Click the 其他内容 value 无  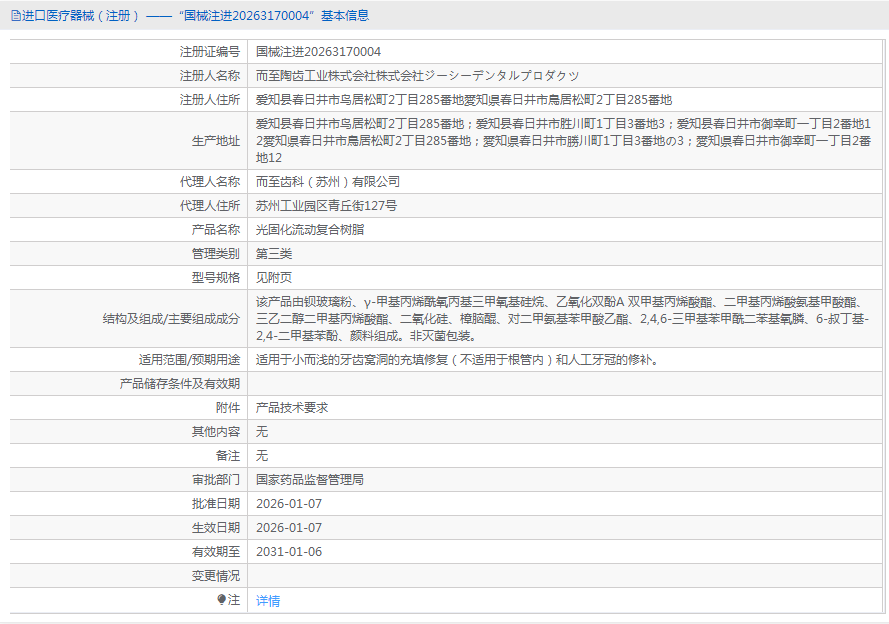pyautogui.click(x=261, y=432)
